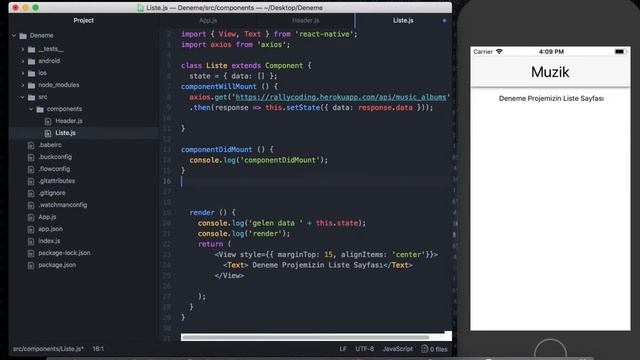Viewport: 640px width, 360px height.
Task: Click the __tests__ folder icon
Action: tap(31, 49)
